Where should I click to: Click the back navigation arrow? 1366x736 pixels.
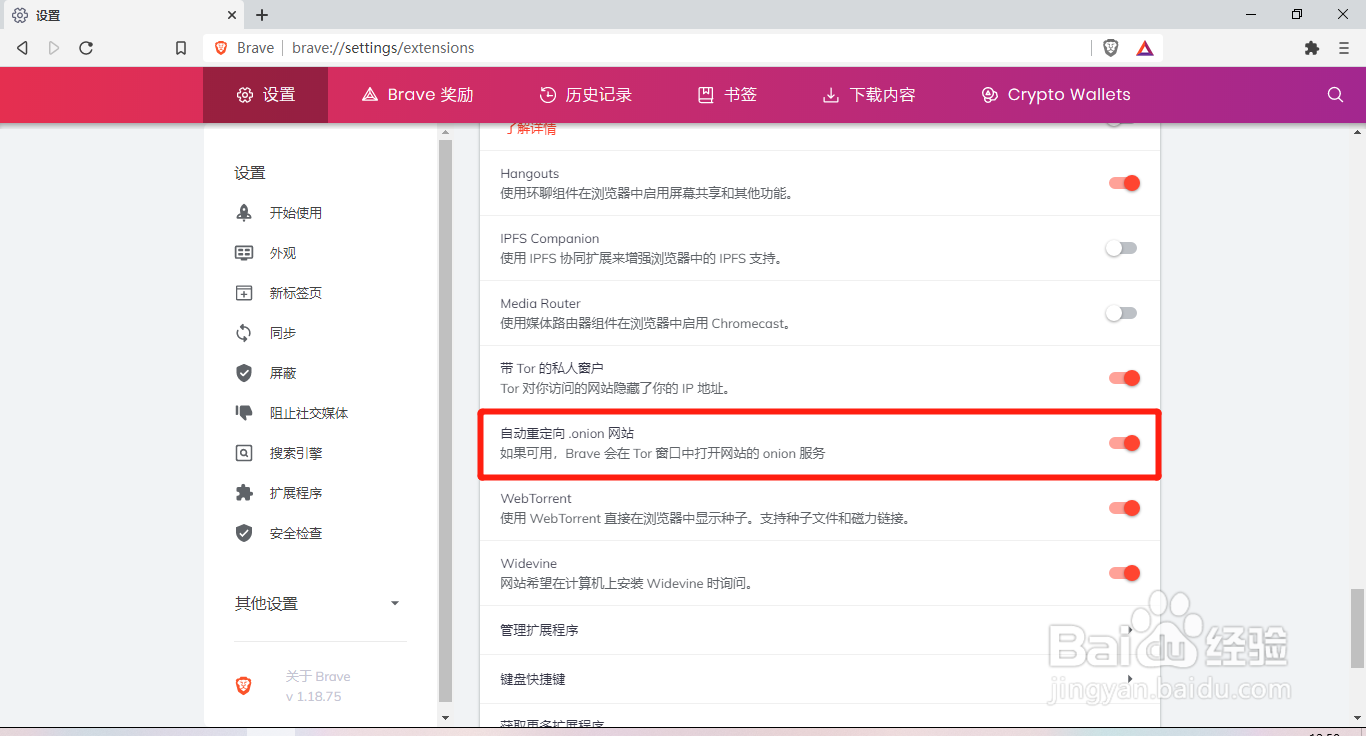tap(22, 48)
